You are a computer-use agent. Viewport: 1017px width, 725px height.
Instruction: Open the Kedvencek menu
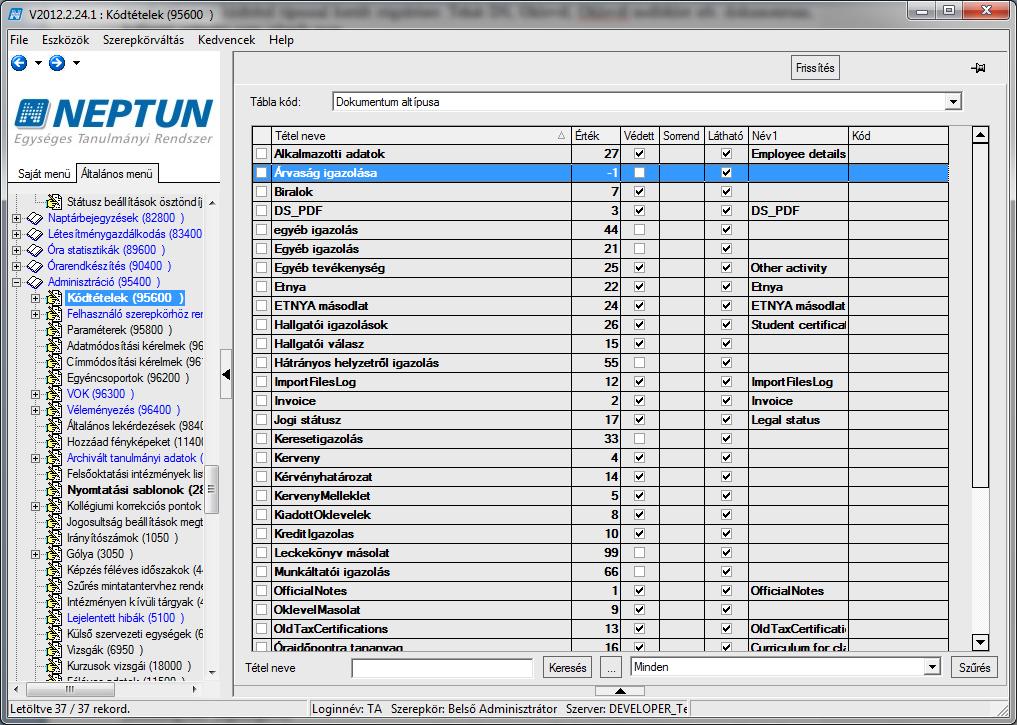coord(226,40)
